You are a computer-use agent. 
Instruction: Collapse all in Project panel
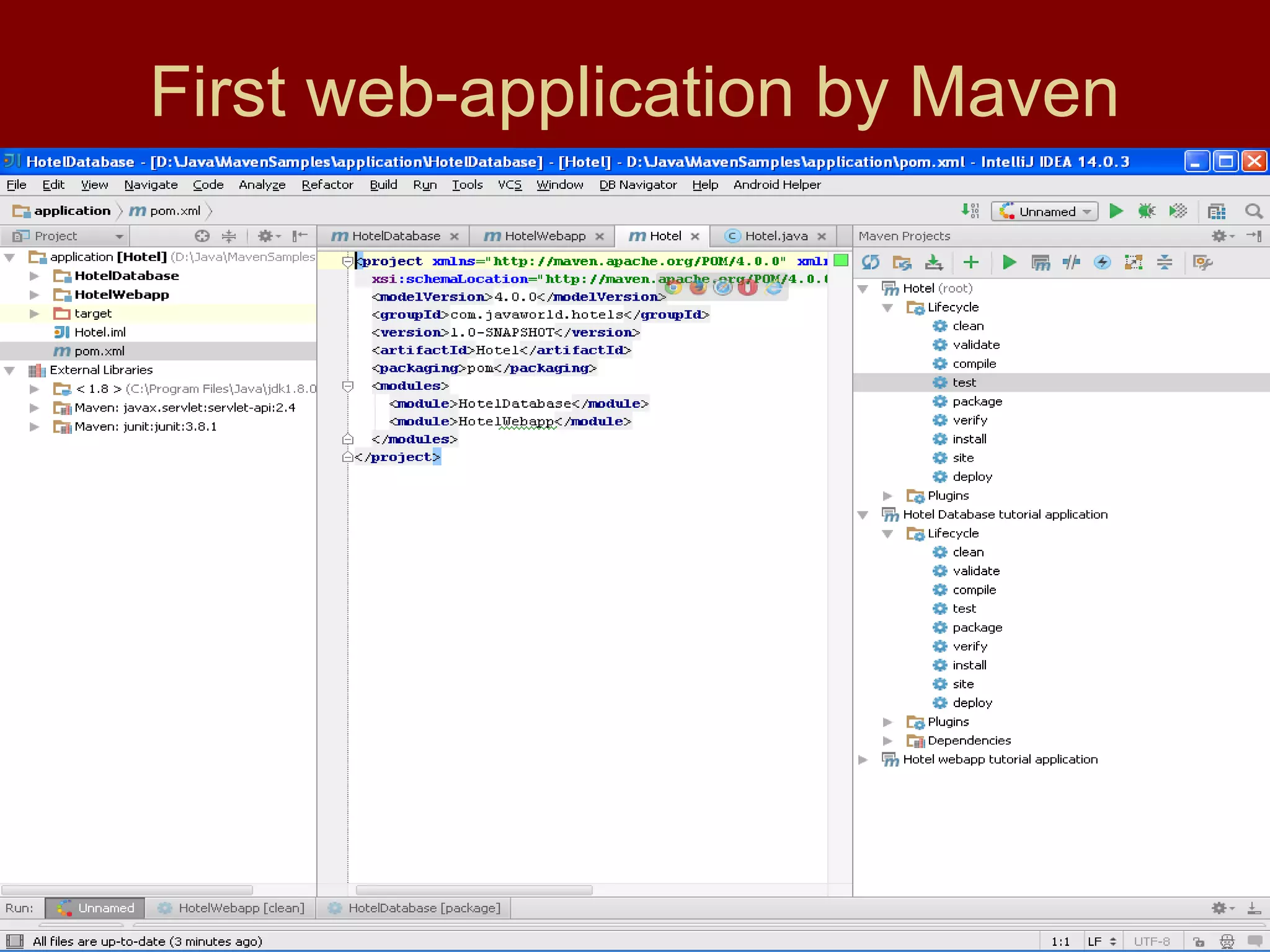pos(229,236)
